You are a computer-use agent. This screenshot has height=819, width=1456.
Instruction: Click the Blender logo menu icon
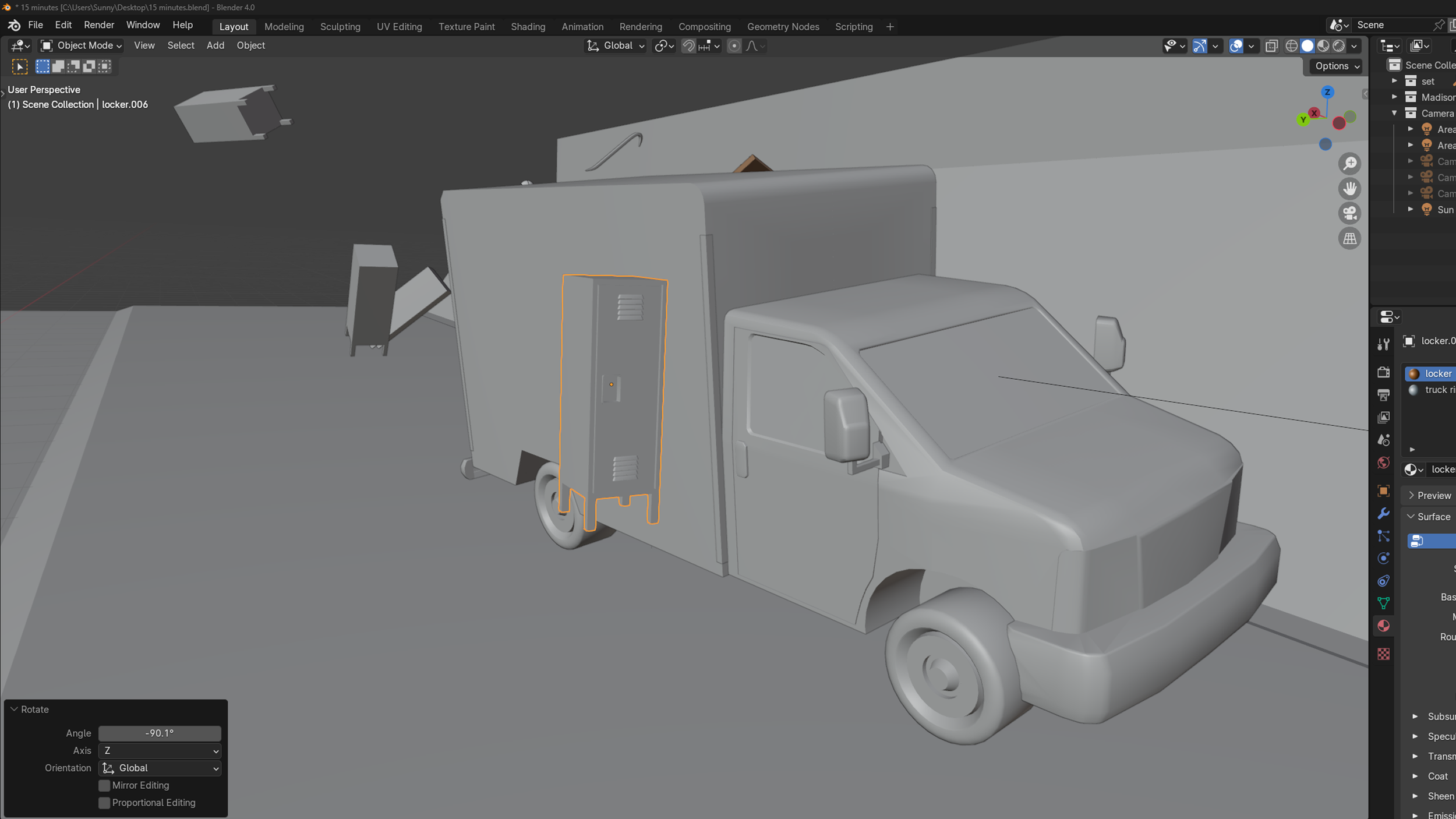pos(14,25)
